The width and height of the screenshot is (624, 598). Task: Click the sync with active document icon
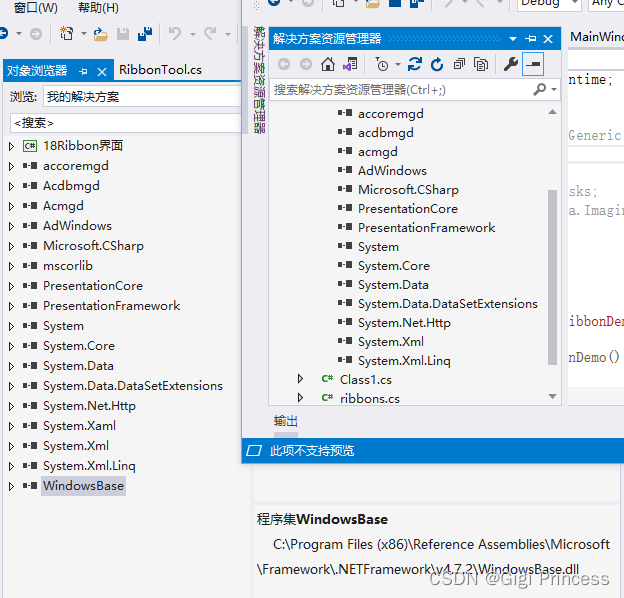click(x=415, y=64)
